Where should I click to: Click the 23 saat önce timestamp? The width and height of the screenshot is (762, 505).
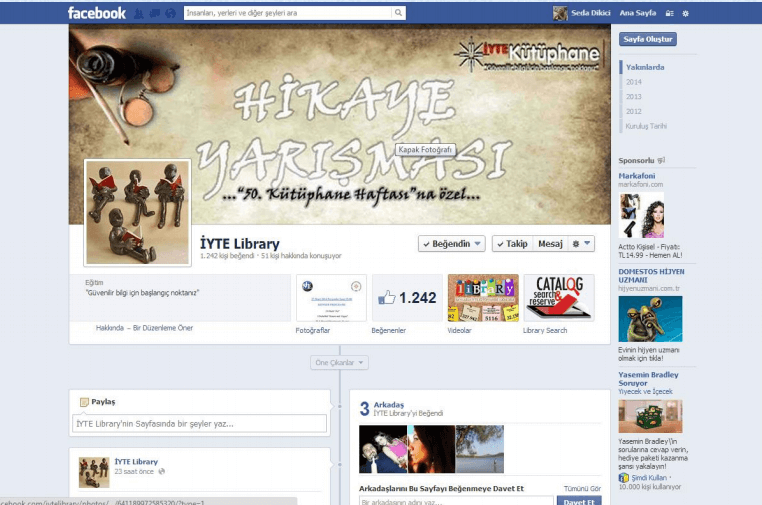(134, 471)
